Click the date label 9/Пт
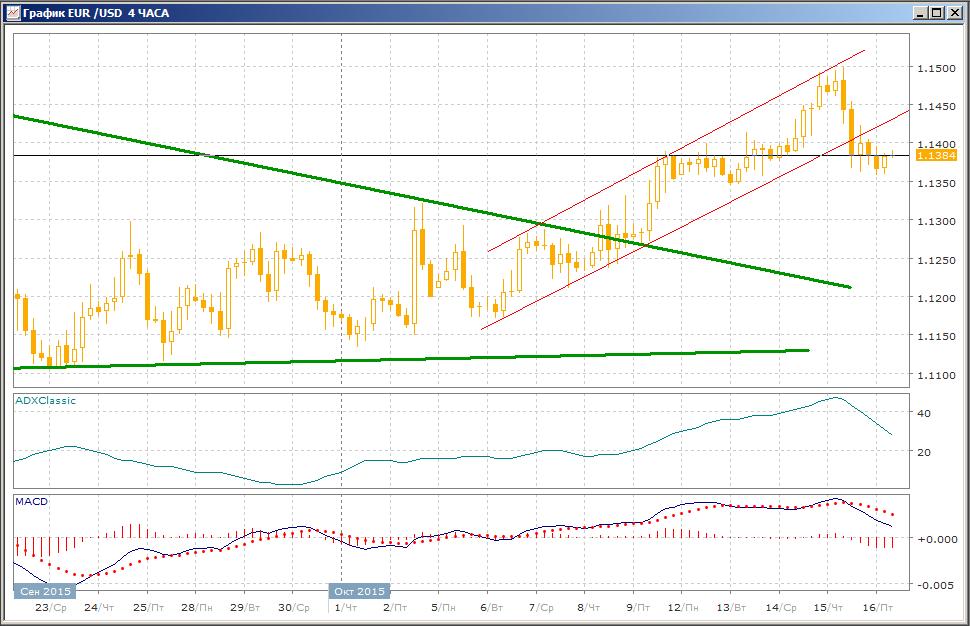 (638, 607)
